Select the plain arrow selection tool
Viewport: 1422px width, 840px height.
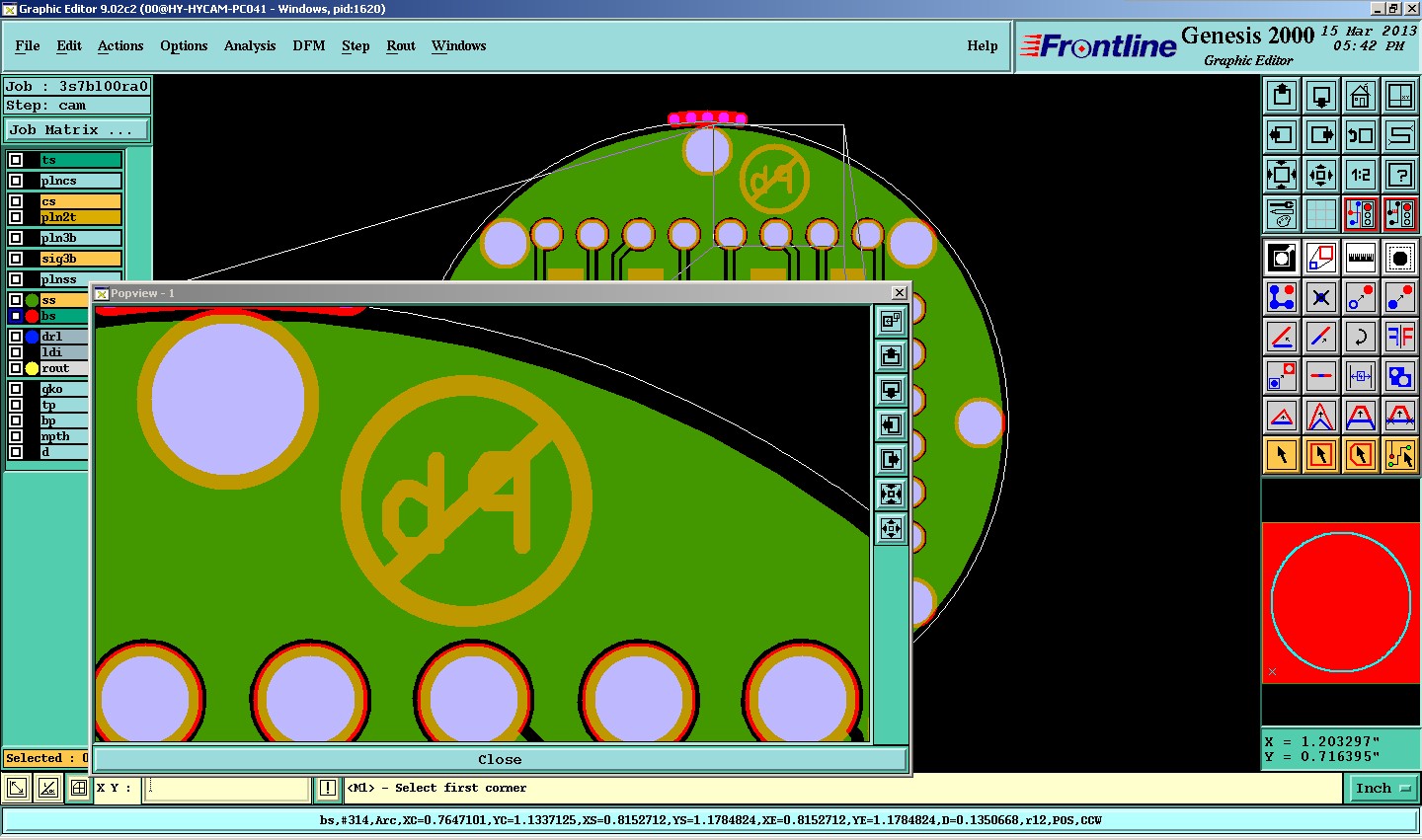[1282, 455]
